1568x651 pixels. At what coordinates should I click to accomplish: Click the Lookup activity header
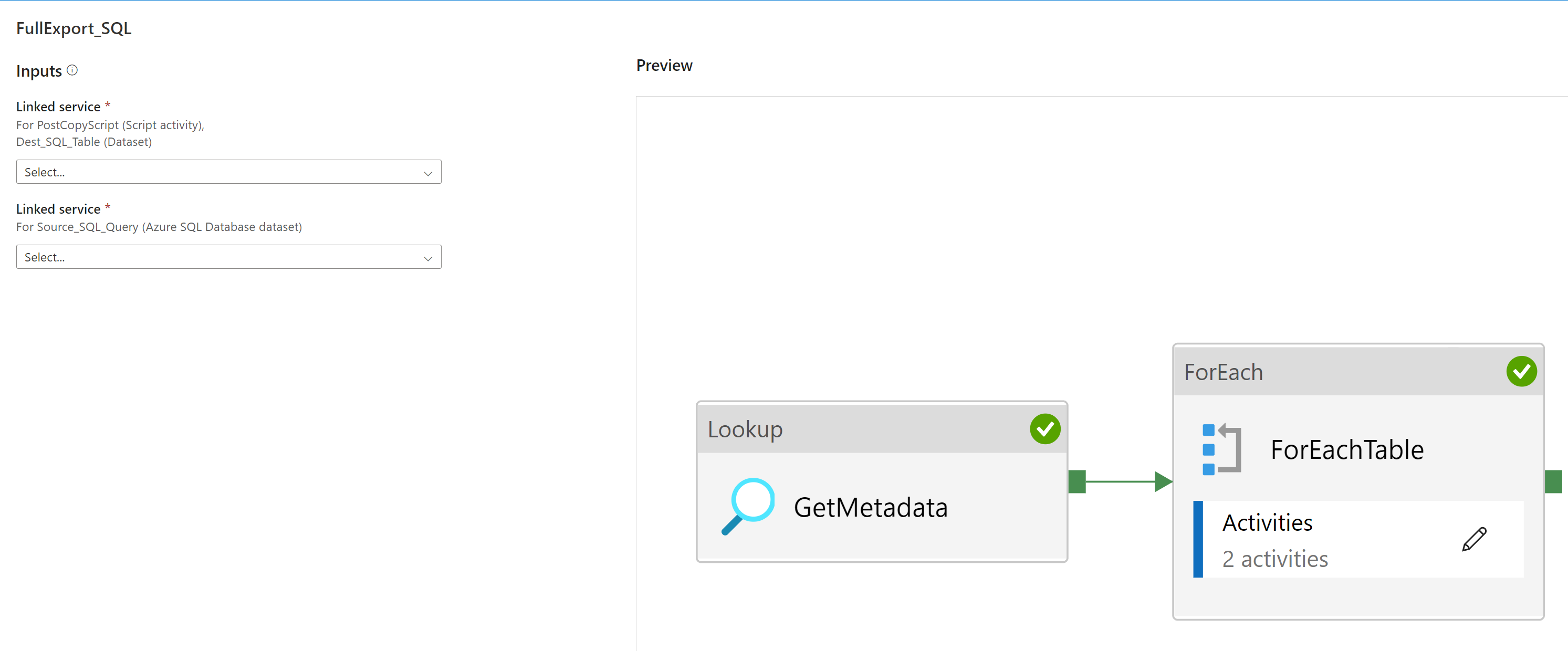tap(881, 429)
